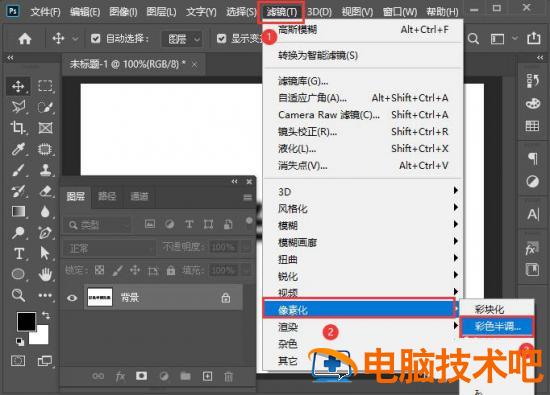Choose the Path Selection arrow tool
The height and width of the screenshot is (395, 550).
click(x=45, y=253)
